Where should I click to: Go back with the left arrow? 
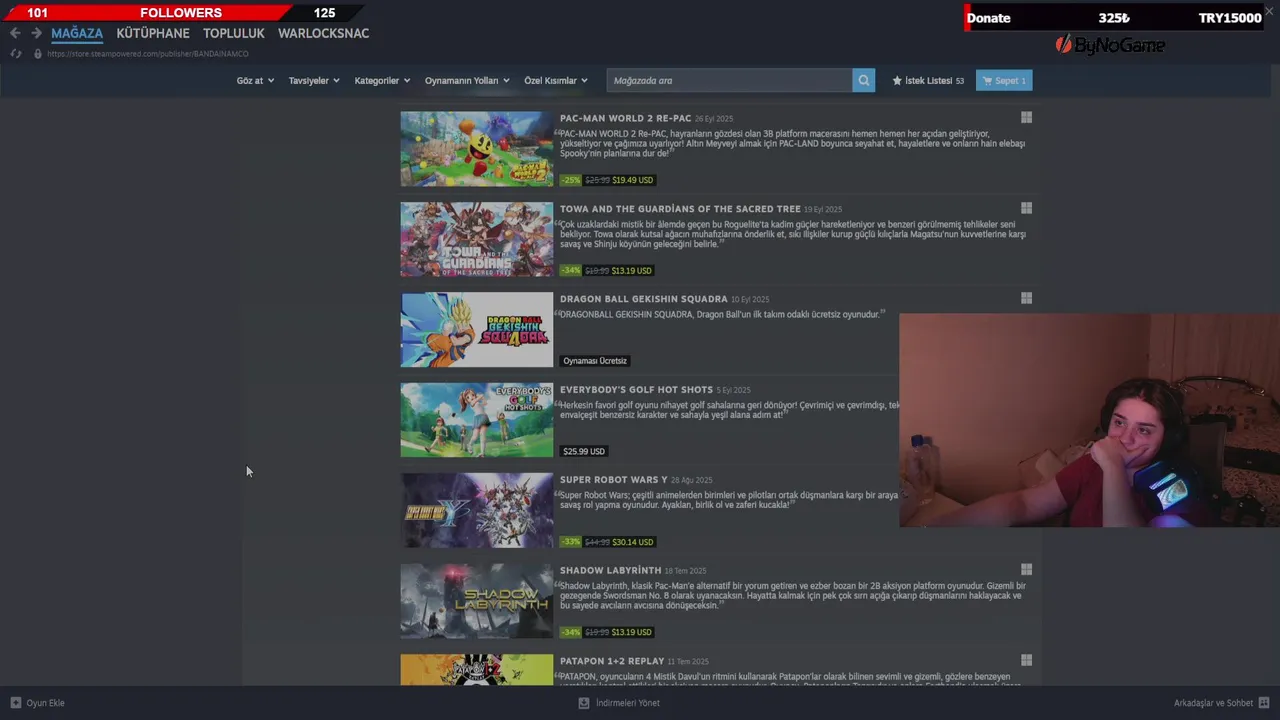coord(15,33)
